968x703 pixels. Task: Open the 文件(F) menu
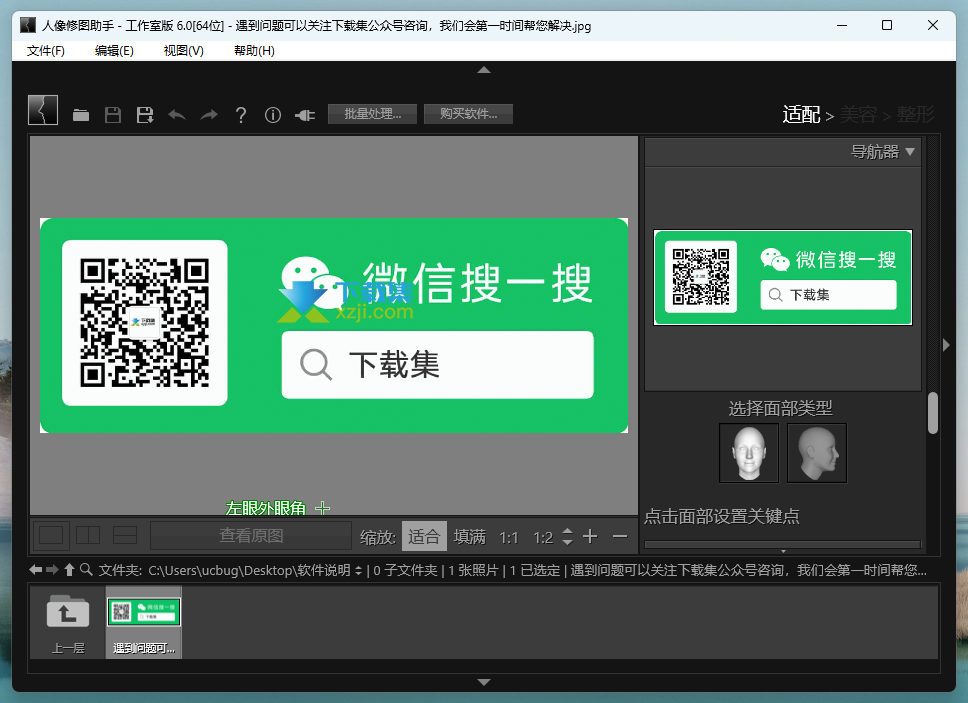point(46,51)
